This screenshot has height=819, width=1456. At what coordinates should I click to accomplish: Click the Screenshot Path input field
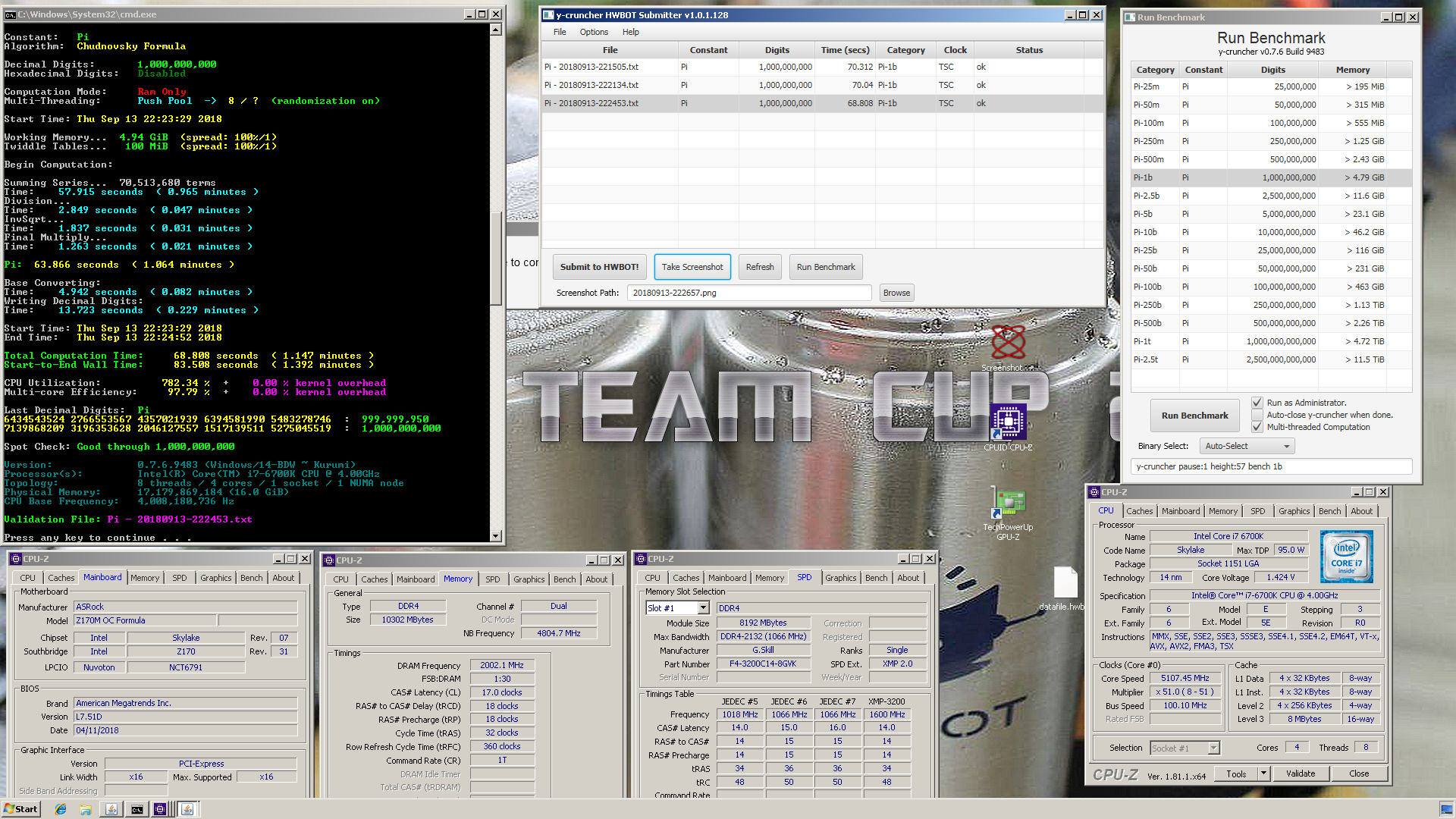point(748,293)
